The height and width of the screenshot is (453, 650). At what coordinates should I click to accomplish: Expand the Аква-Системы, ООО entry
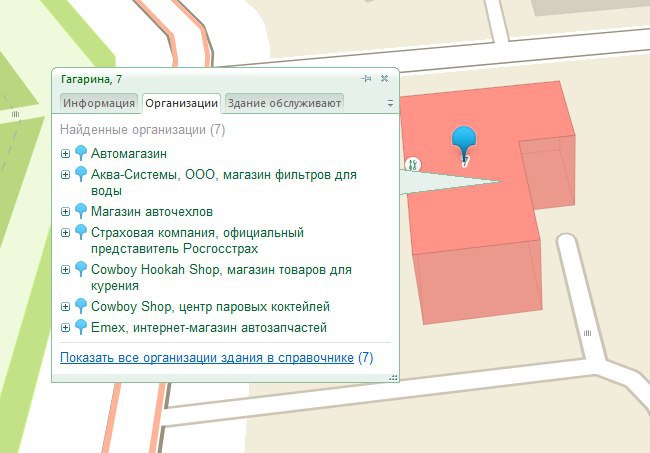coord(65,174)
